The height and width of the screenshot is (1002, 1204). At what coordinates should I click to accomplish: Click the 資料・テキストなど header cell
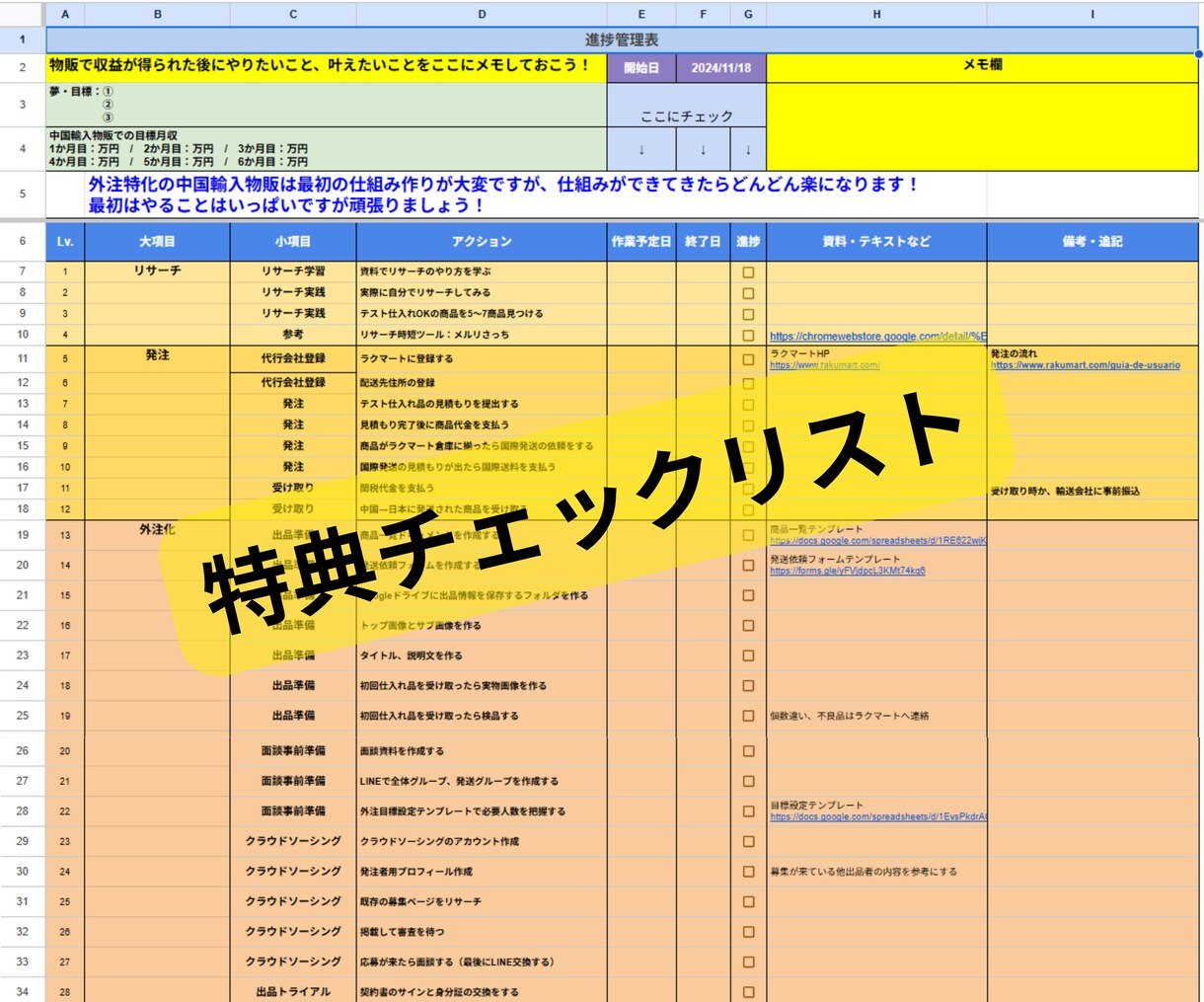point(876,242)
